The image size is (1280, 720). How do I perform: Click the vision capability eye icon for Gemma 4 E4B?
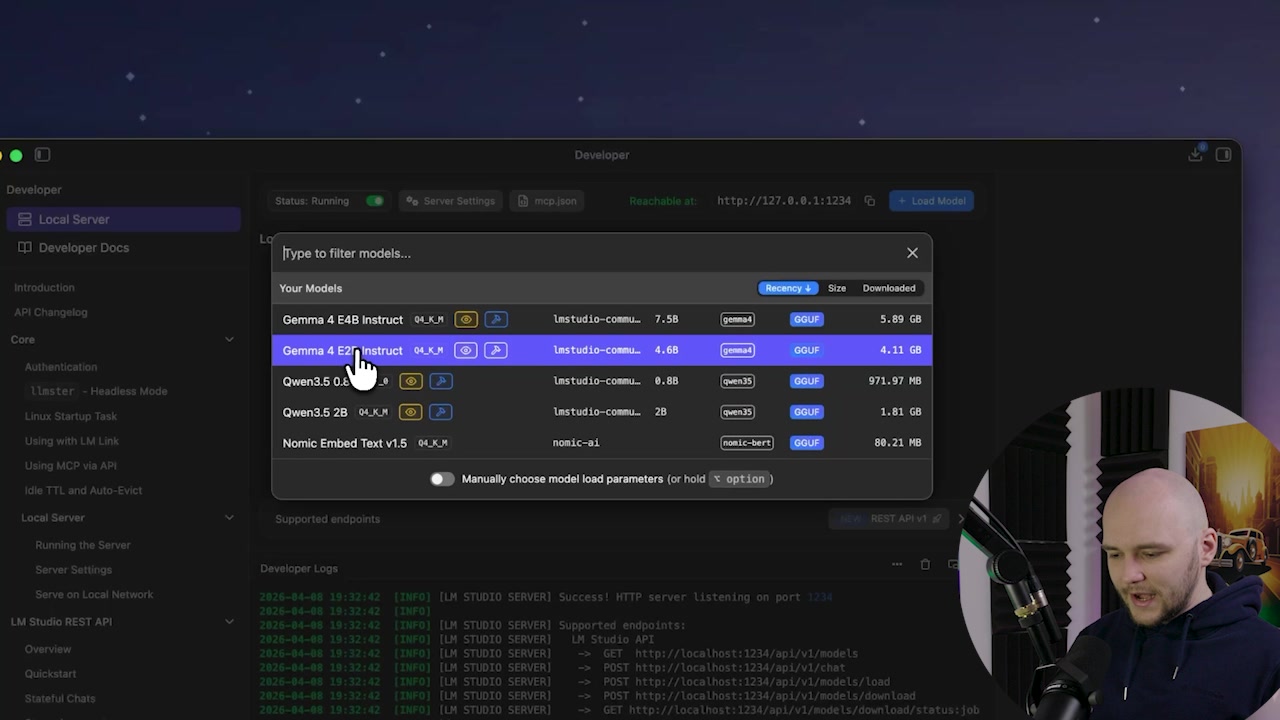tap(465, 319)
